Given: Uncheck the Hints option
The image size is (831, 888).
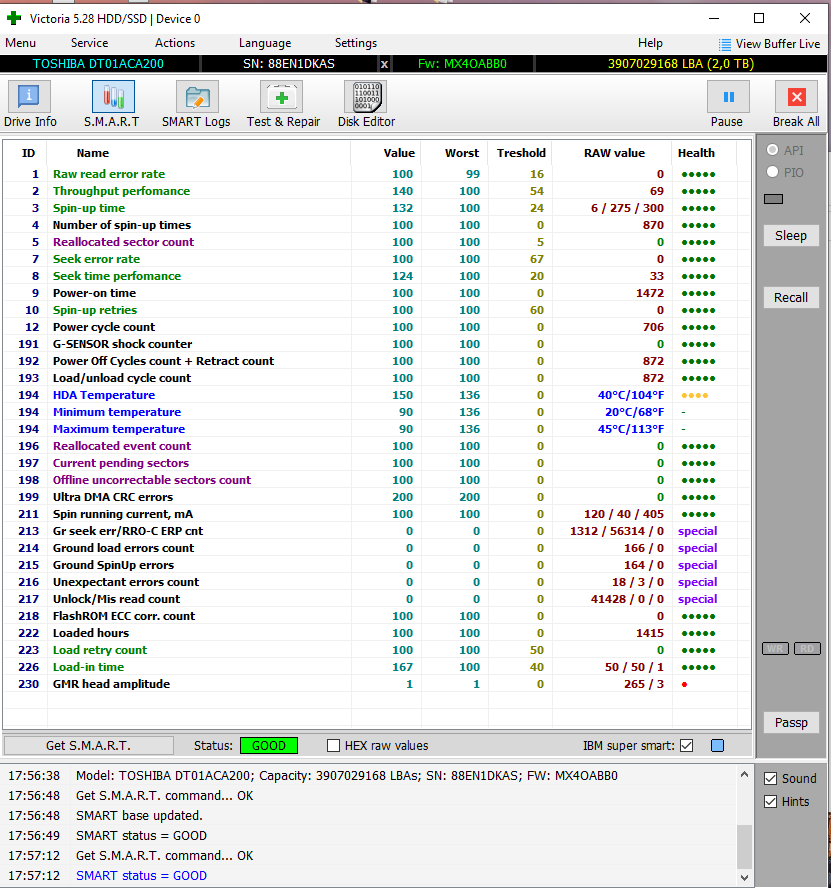Looking at the screenshot, I should pyautogui.click(x=770, y=801).
